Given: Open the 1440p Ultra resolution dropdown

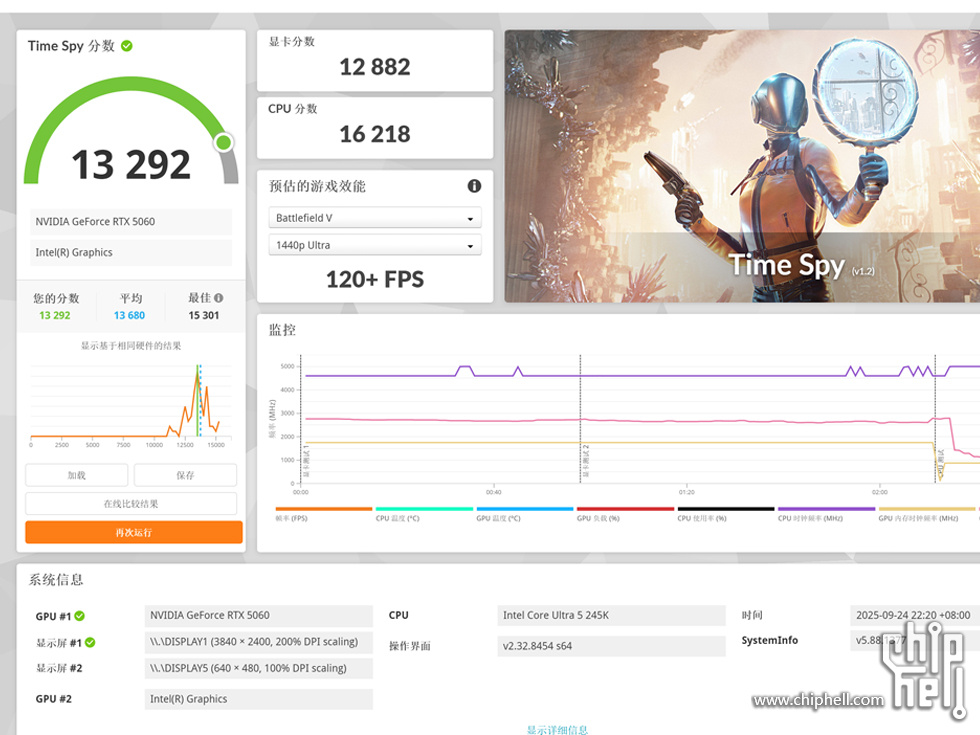Looking at the screenshot, I should tap(375, 245).
